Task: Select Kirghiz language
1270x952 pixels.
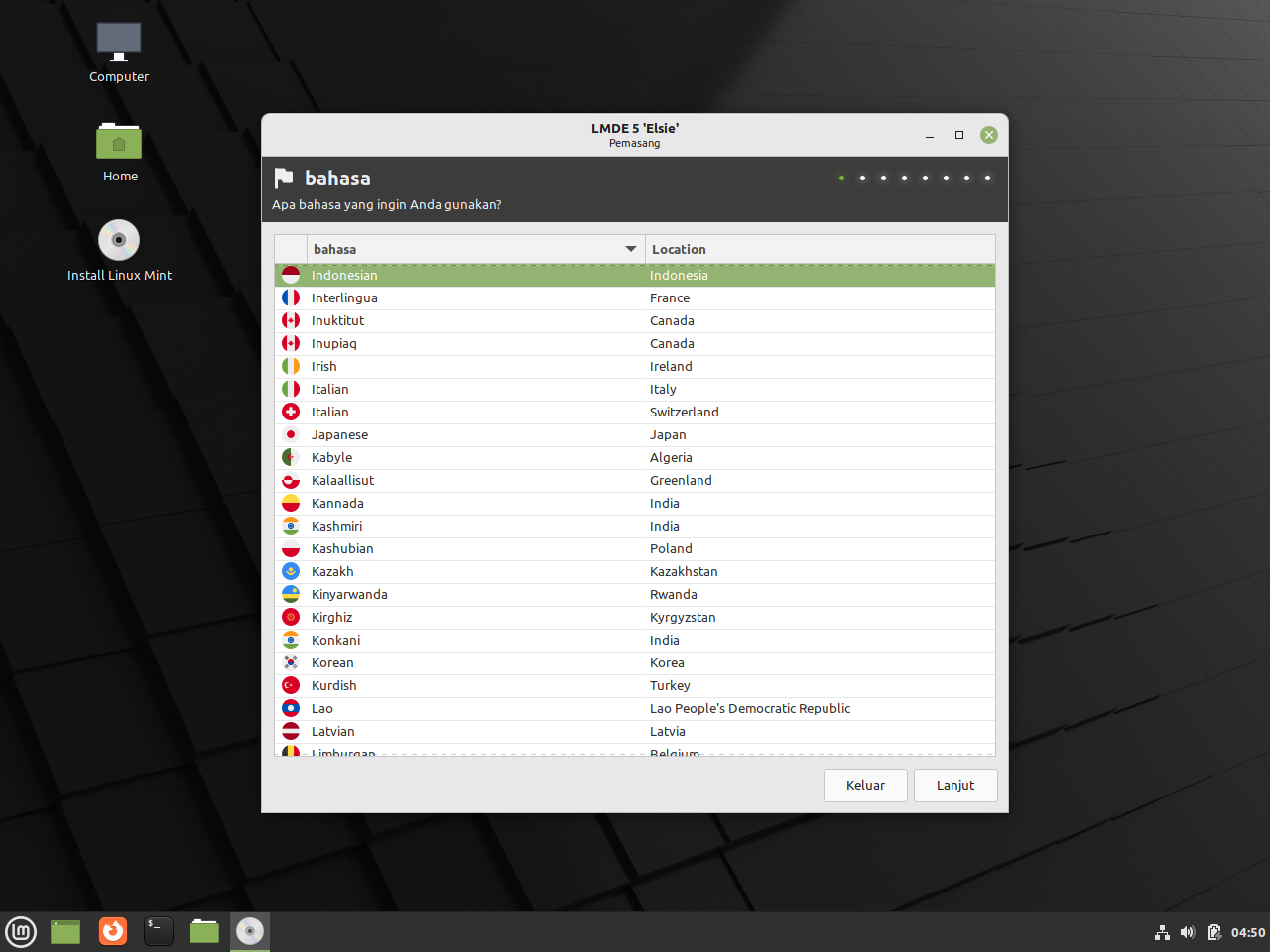Action: pyautogui.click(x=635, y=617)
